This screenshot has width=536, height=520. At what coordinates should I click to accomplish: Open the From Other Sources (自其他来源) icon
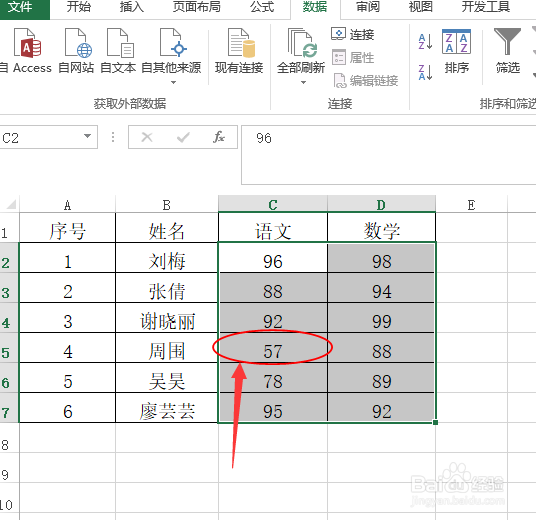173,43
